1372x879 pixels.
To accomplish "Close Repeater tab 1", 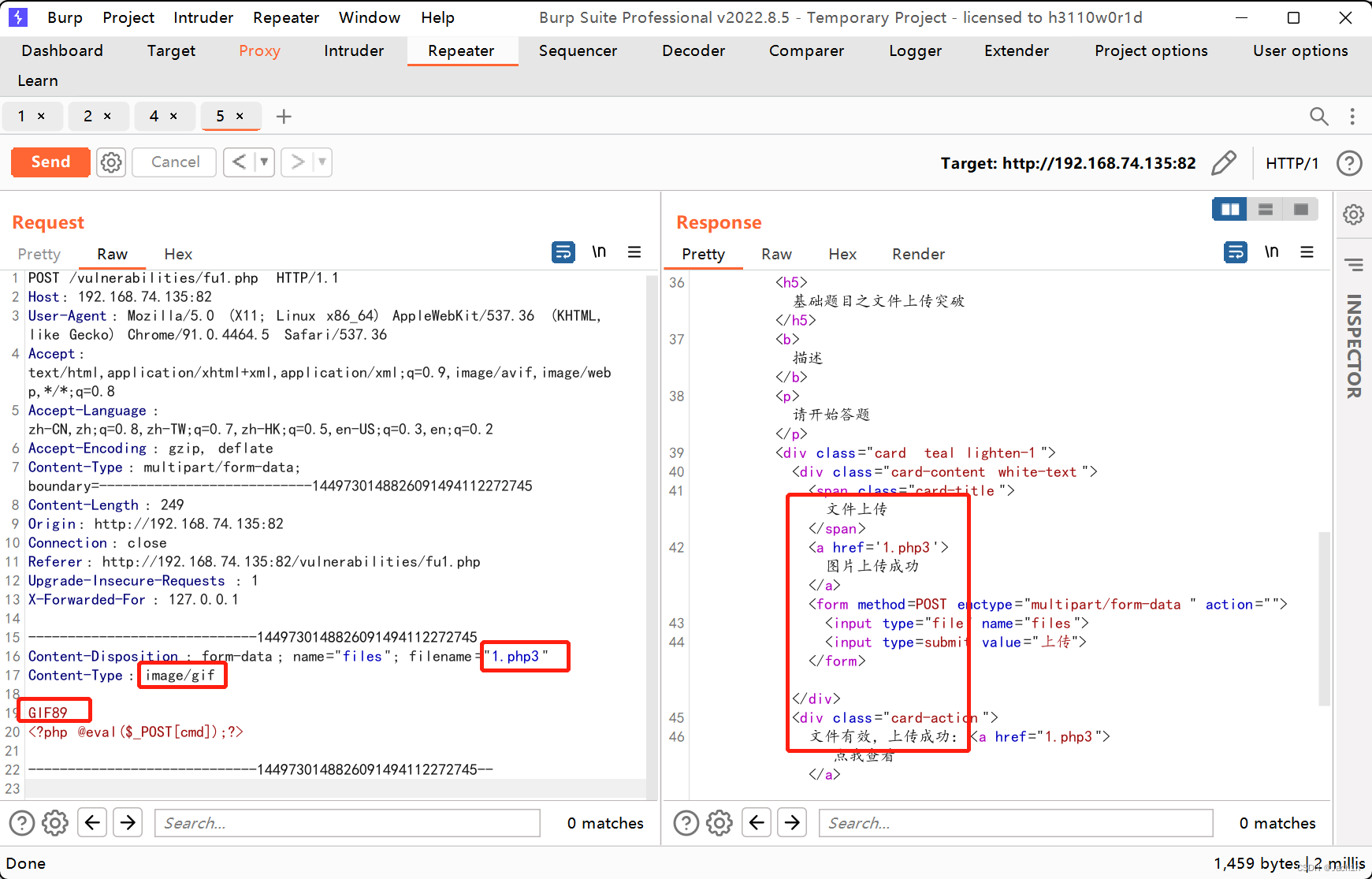I will pos(41,116).
